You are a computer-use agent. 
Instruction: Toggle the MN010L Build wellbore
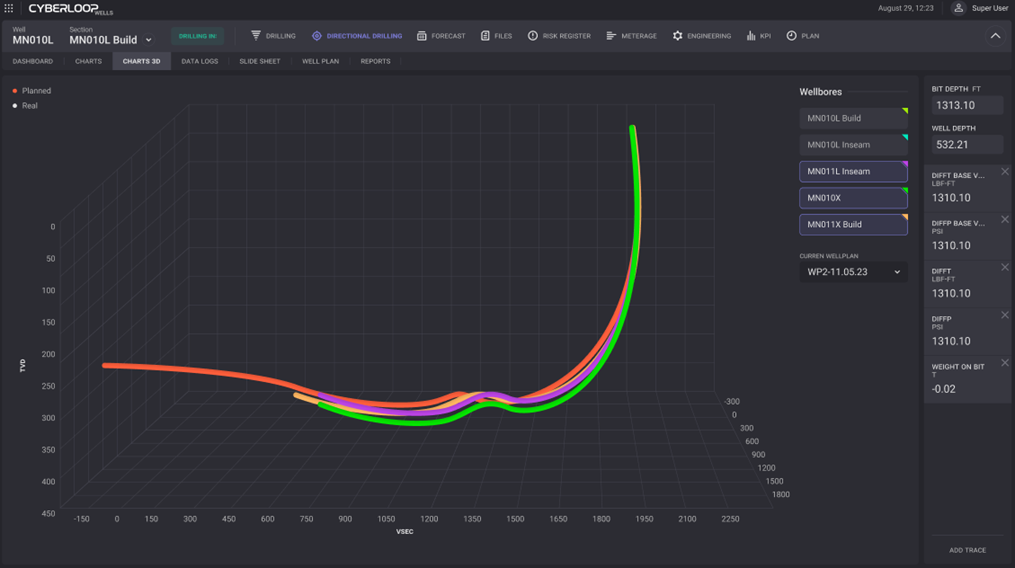coord(853,118)
